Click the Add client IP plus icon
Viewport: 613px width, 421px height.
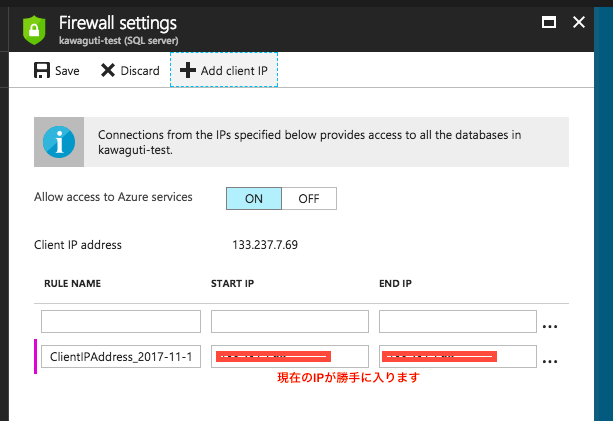188,71
